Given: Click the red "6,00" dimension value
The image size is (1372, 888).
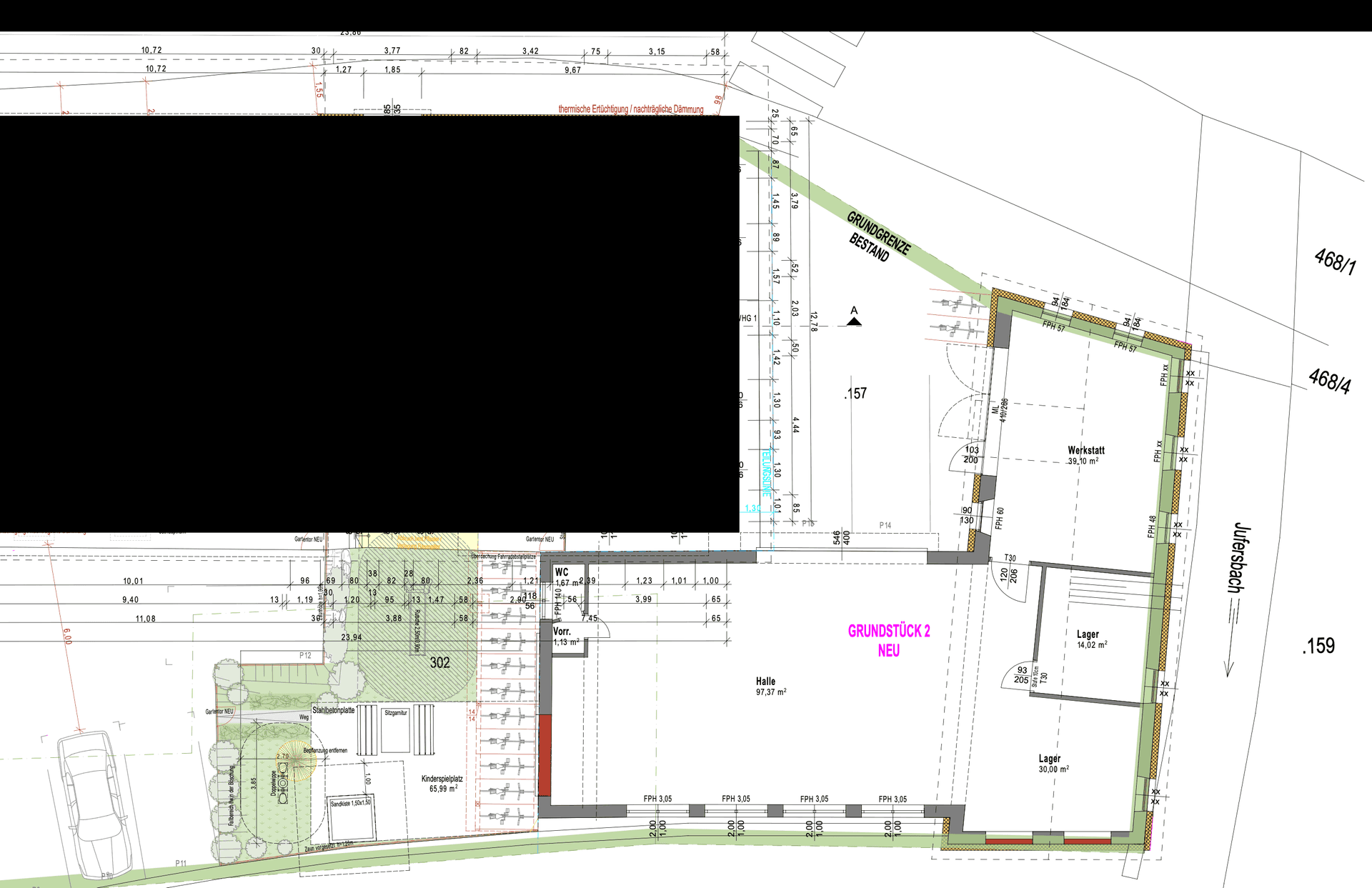Looking at the screenshot, I should click(67, 636).
